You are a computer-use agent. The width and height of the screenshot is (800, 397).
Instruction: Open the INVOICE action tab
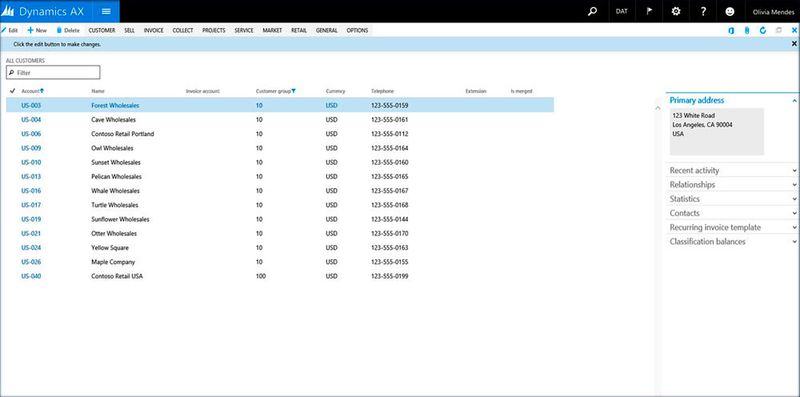(154, 31)
